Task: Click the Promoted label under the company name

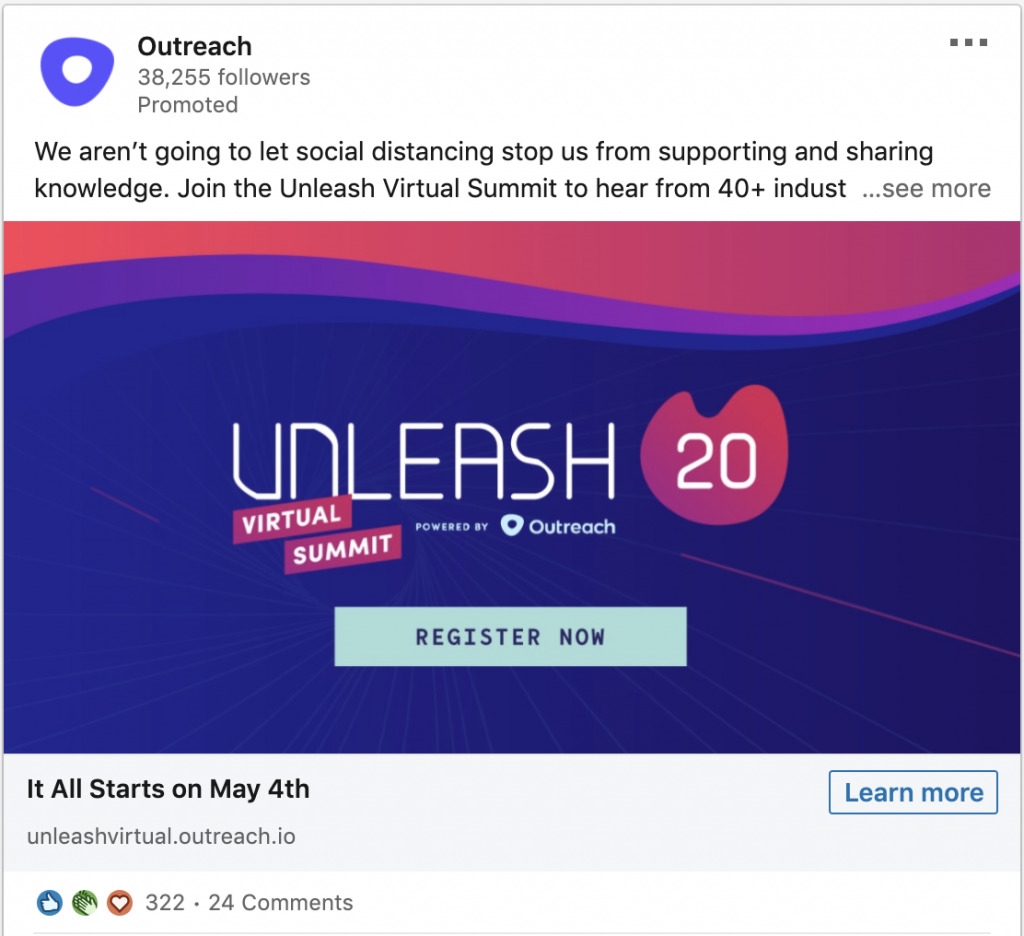Action: click(x=188, y=104)
